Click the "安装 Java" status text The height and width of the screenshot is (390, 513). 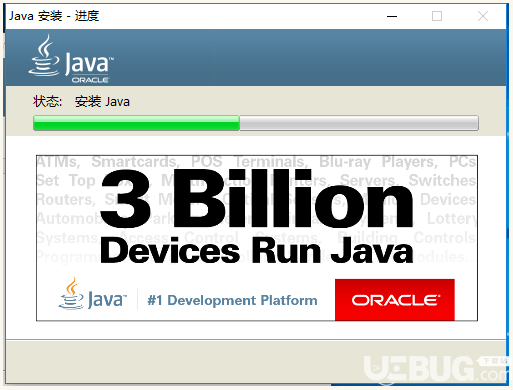[102, 101]
